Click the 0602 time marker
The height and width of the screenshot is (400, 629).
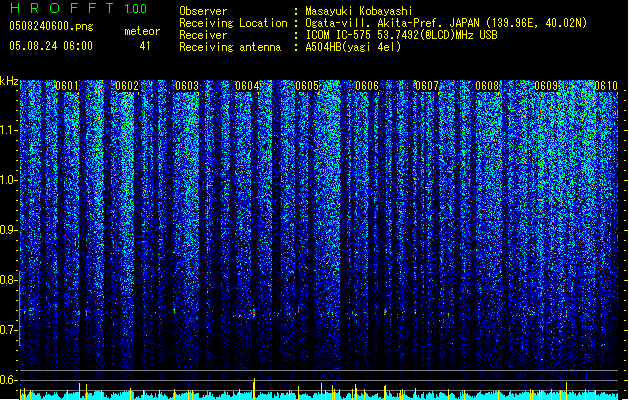coord(127,86)
